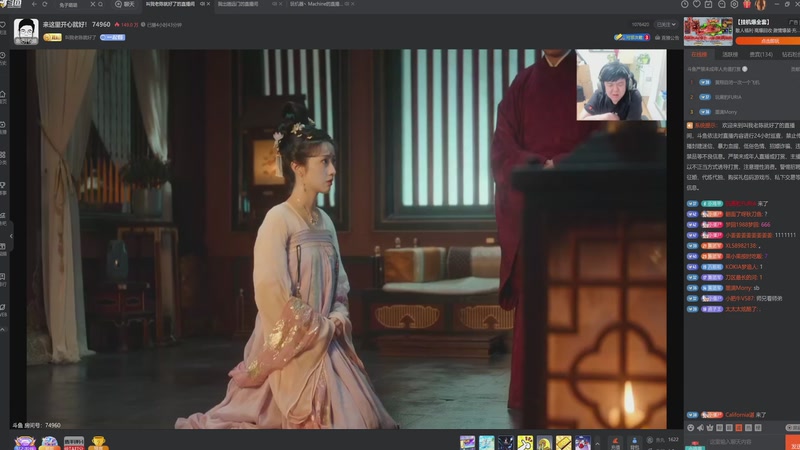Image resolution: width=800 pixels, height=450 pixels.
Task: Clear the top search box with the X icon
Action: tap(92, 4)
